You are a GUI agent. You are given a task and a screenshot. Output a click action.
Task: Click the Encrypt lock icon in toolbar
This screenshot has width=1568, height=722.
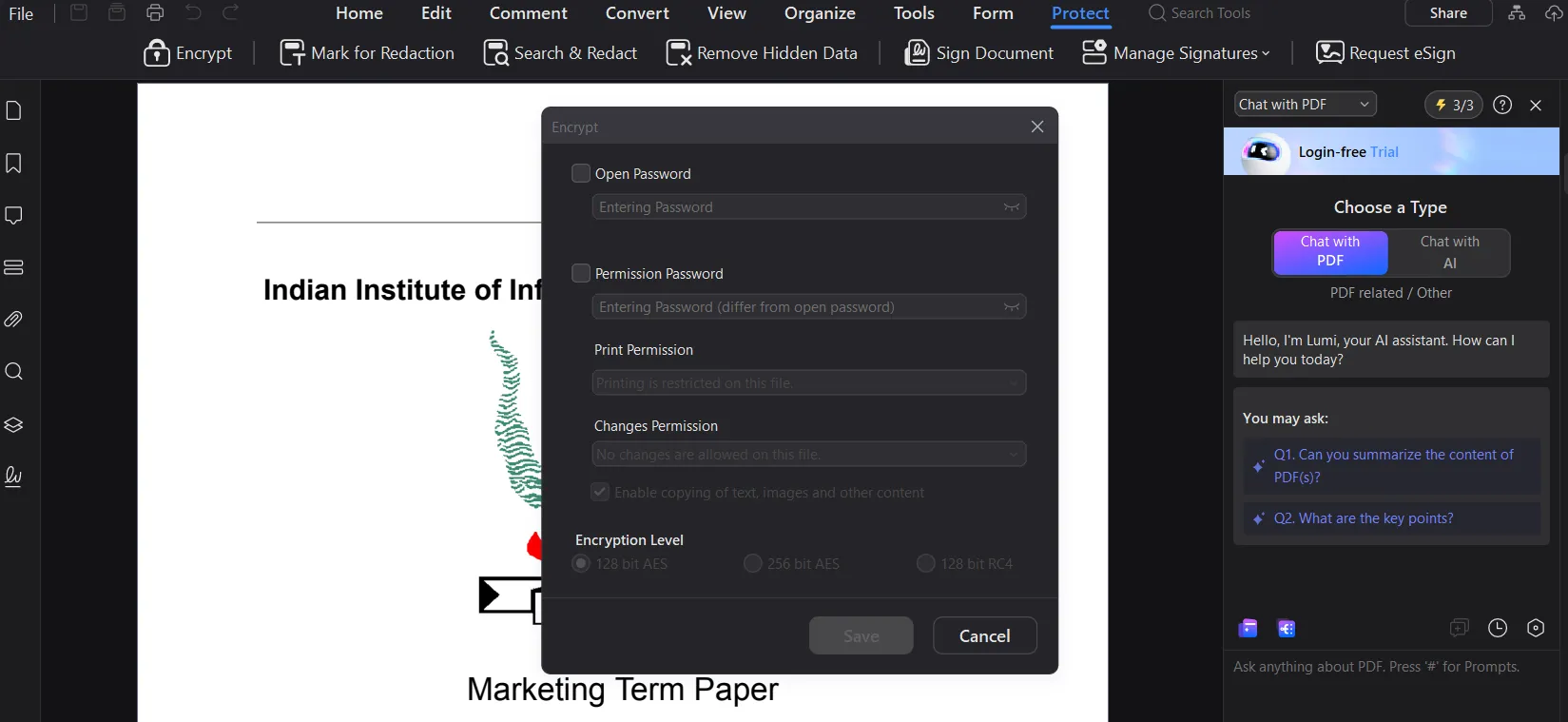[157, 53]
